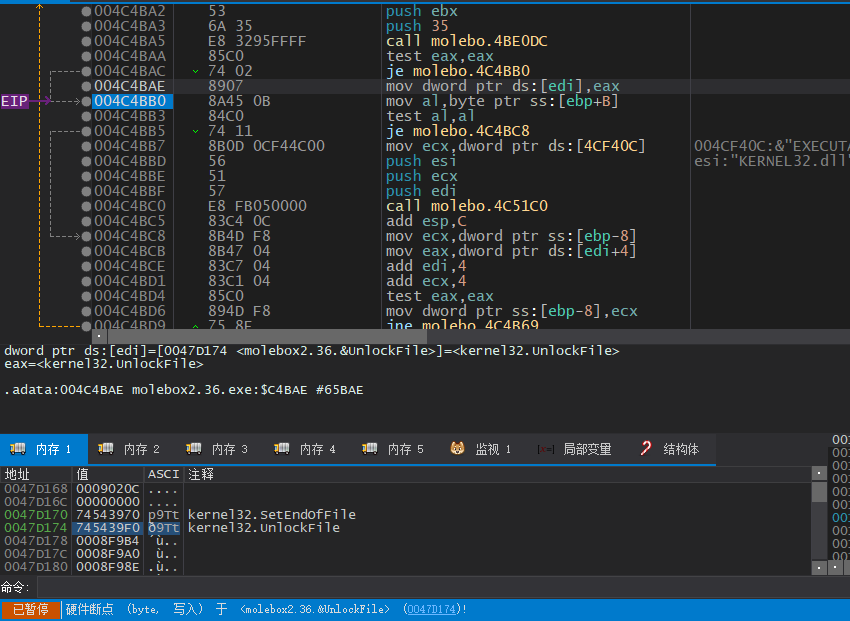Click the green jump arrow at 004C4BAC

coord(195,71)
